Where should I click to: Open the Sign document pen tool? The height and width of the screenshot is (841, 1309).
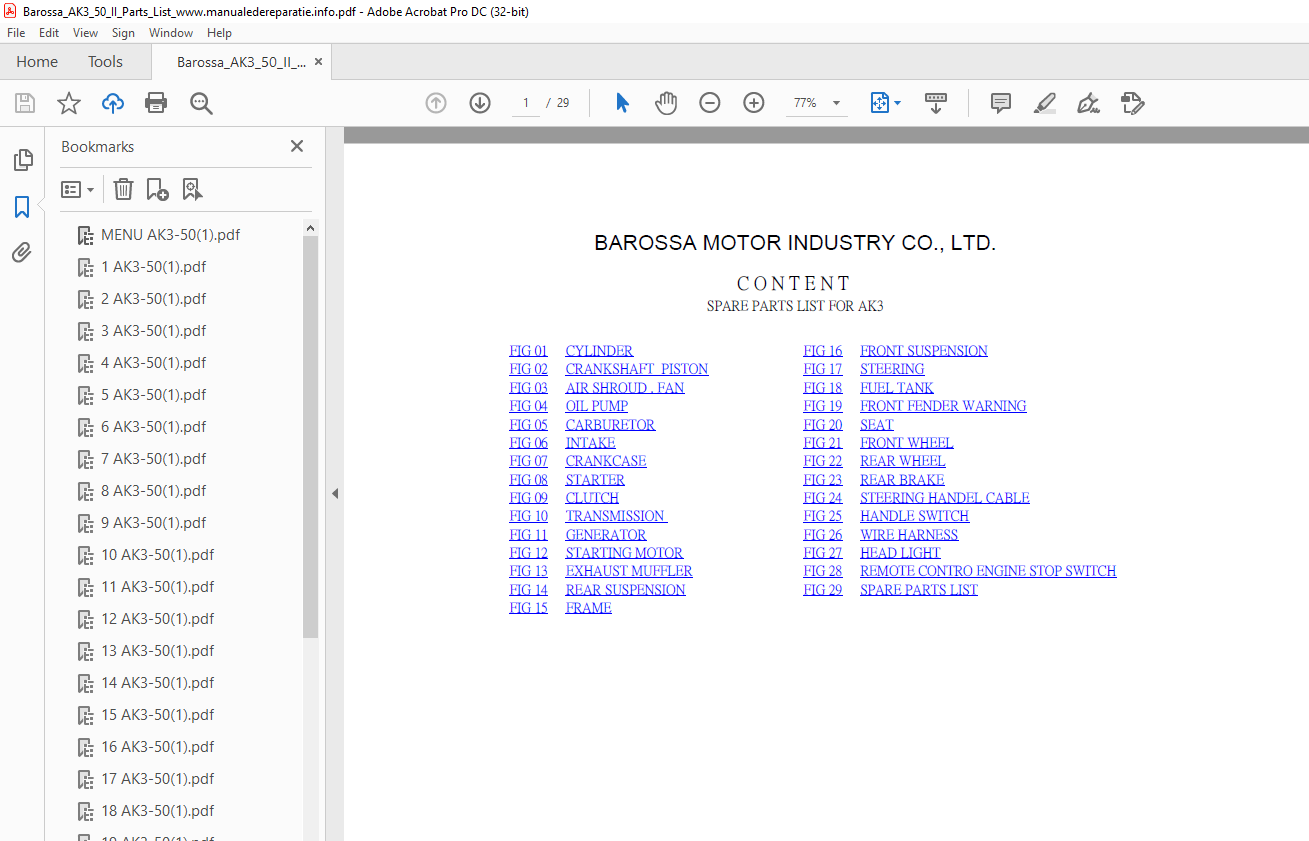pos(1088,103)
